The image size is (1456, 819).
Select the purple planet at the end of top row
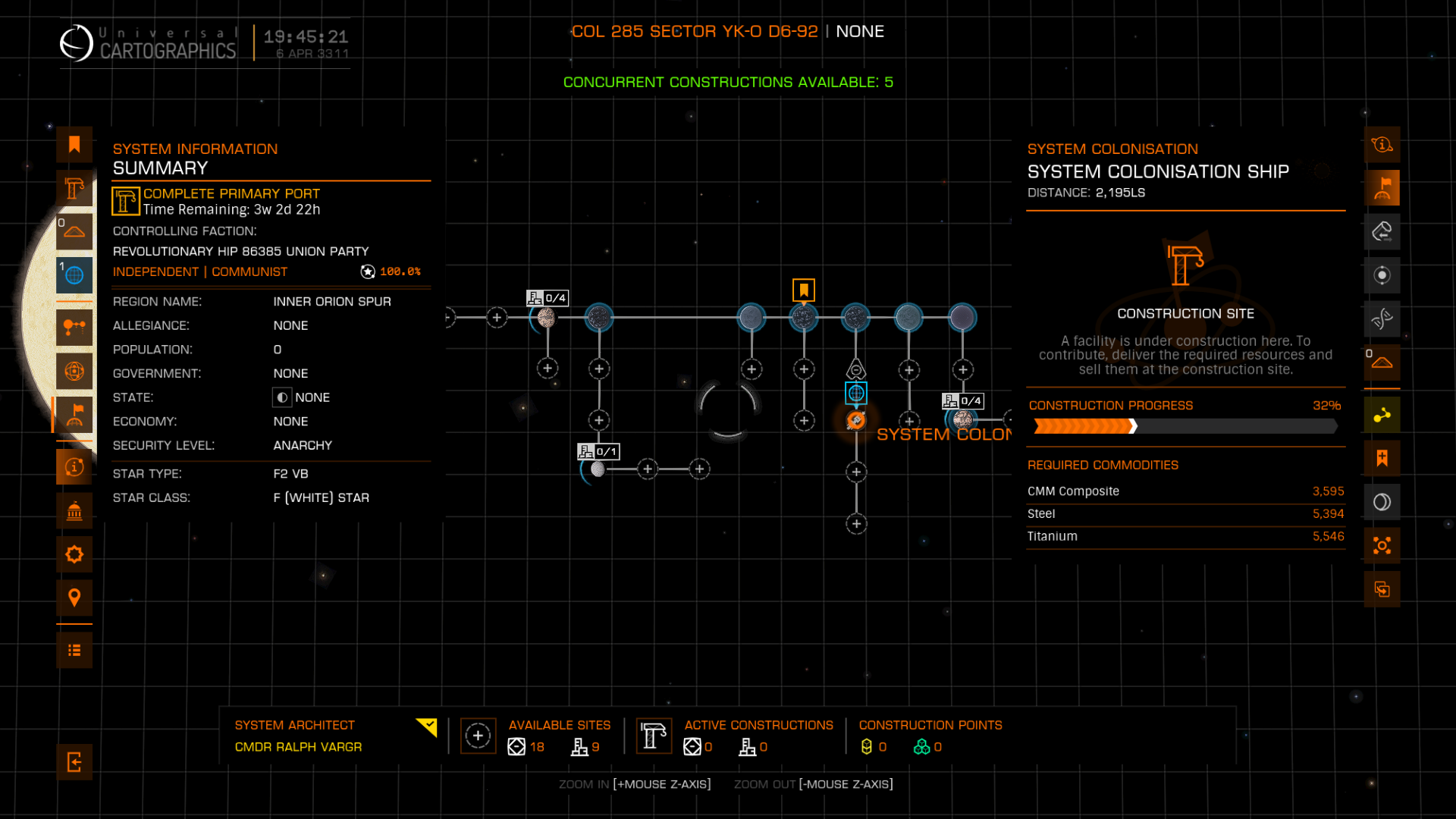(962, 317)
